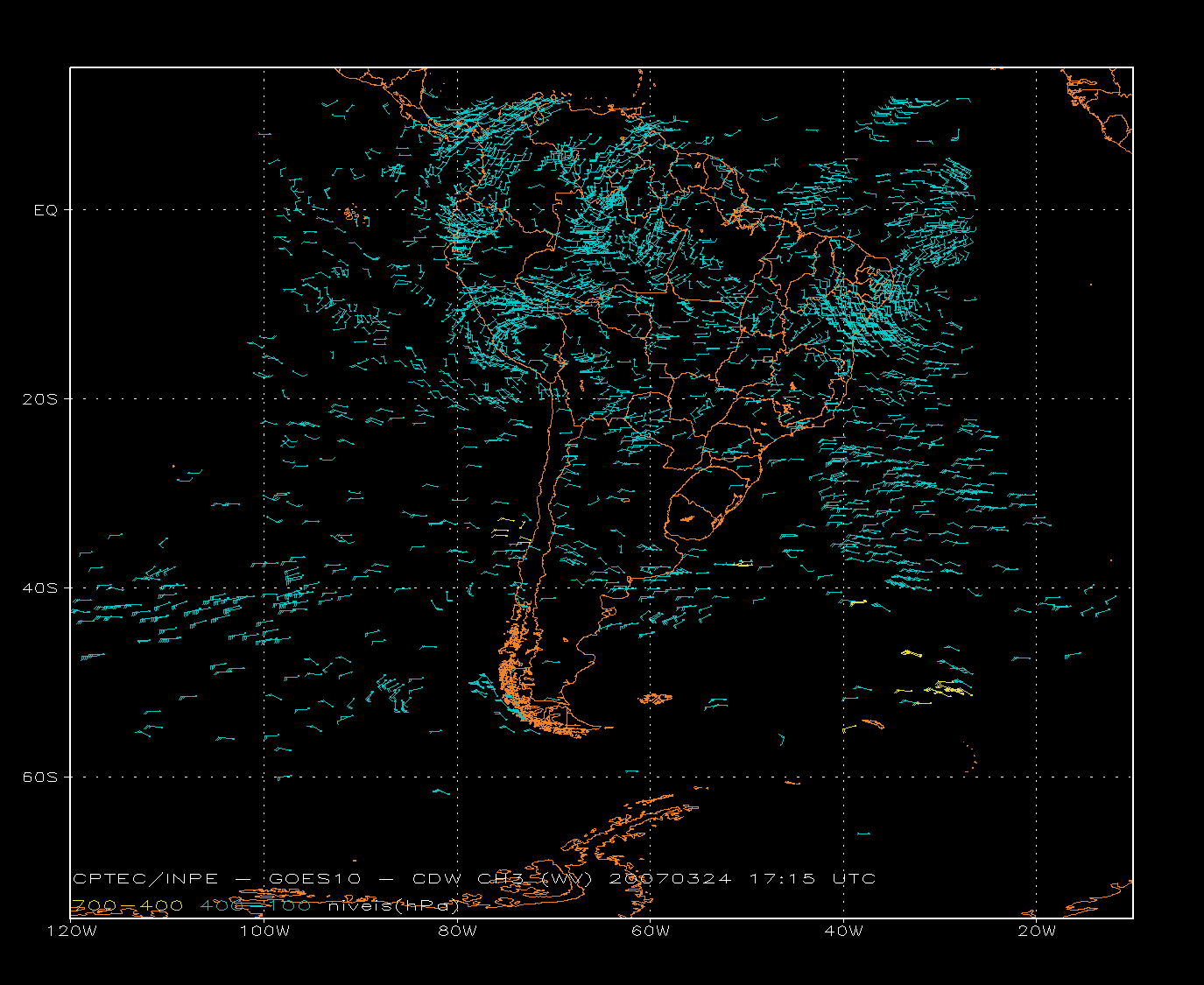Viewport: 1204px width, 985px height.
Task: Click the 40S latitude label
Action: [x=39, y=588]
